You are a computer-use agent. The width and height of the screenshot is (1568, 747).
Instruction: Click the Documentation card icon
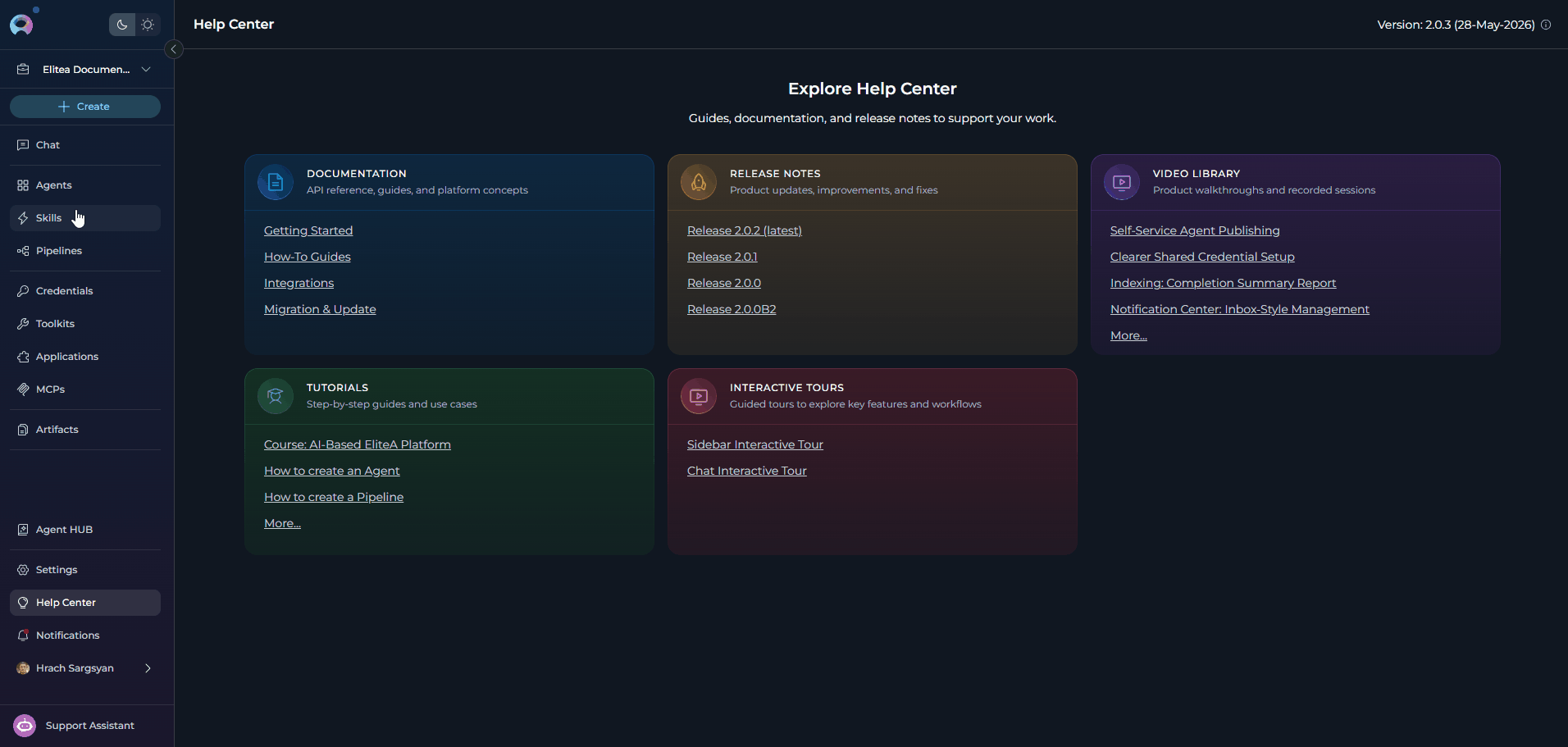click(x=276, y=182)
